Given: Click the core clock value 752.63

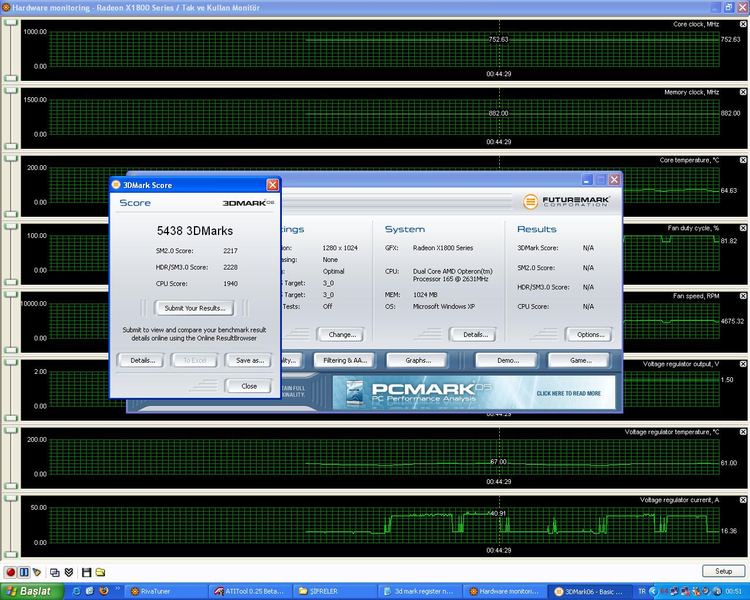Looking at the screenshot, I should [x=730, y=39].
